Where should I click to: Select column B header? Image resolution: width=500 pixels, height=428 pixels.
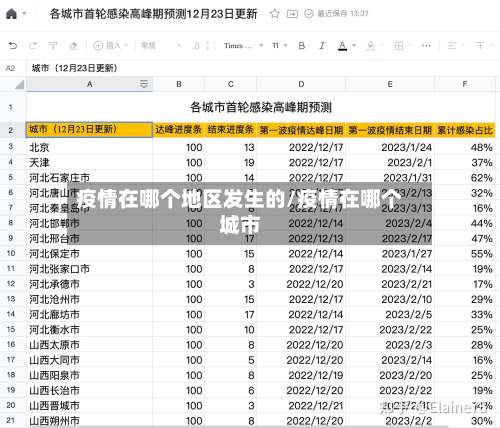click(179, 84)
